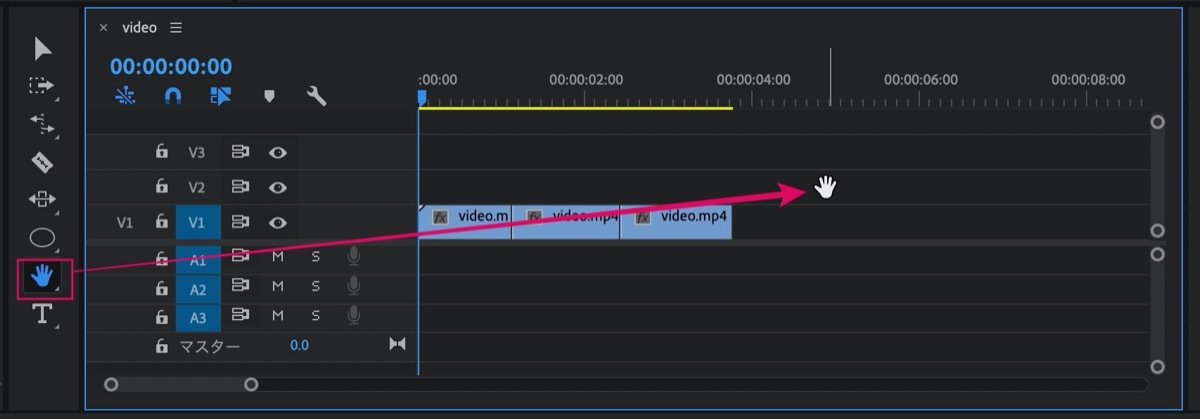
Task: Click the master track output icon
Action: click(x=397, y=344)
